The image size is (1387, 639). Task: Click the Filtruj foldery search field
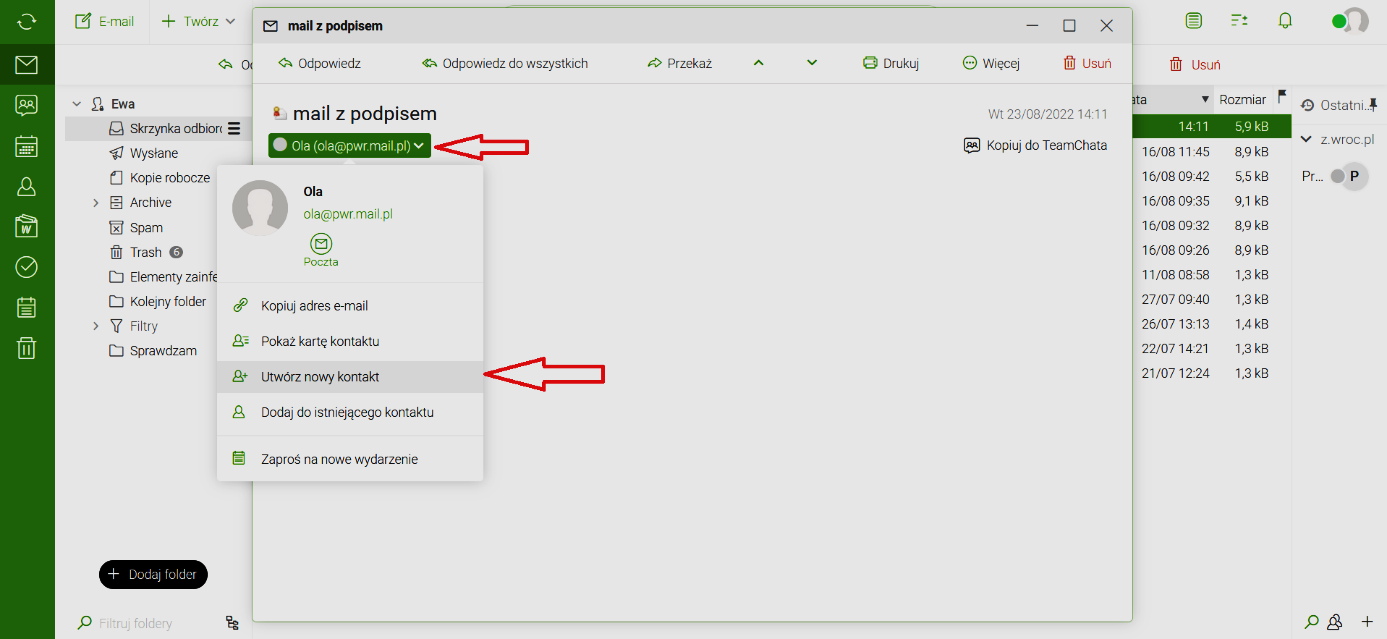150,623
